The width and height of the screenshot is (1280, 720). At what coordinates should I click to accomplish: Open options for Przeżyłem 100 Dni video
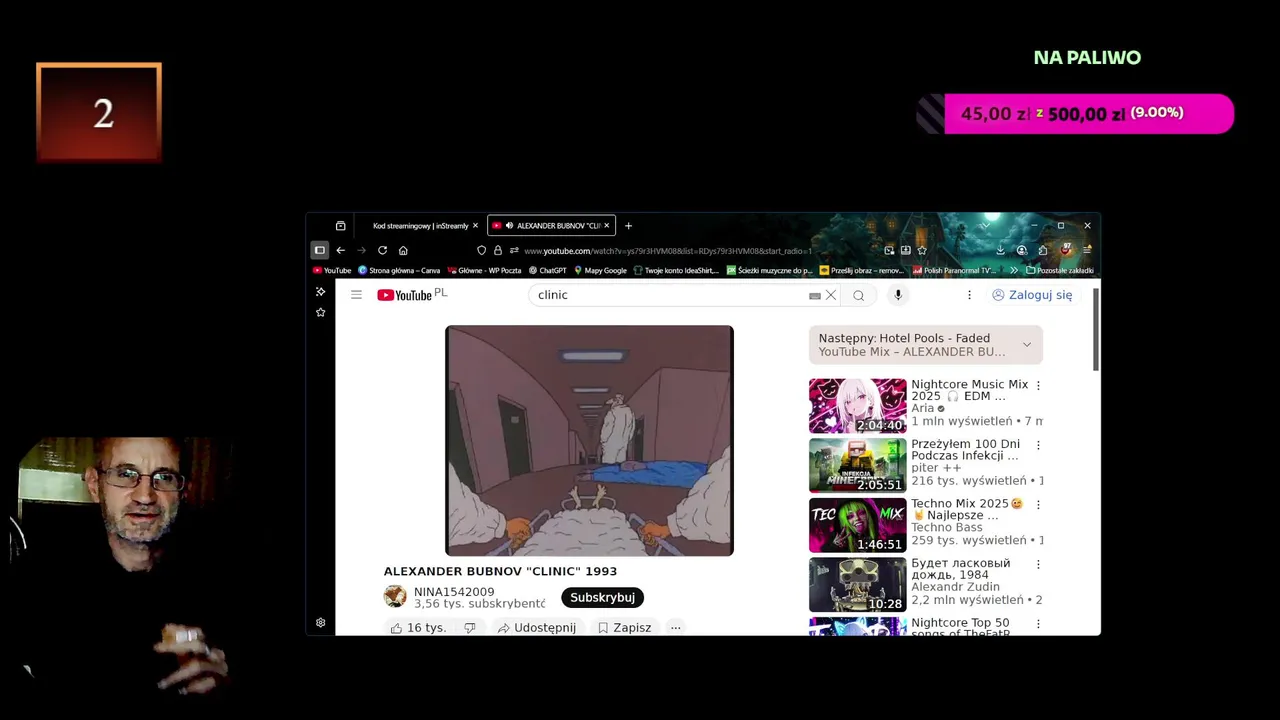(1038, 445)
